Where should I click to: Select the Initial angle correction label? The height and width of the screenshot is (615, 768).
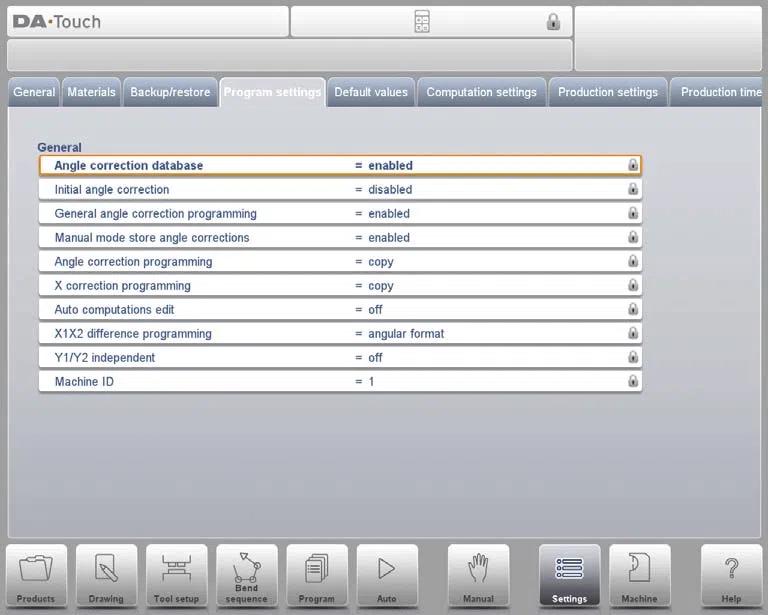coord(112,189)
